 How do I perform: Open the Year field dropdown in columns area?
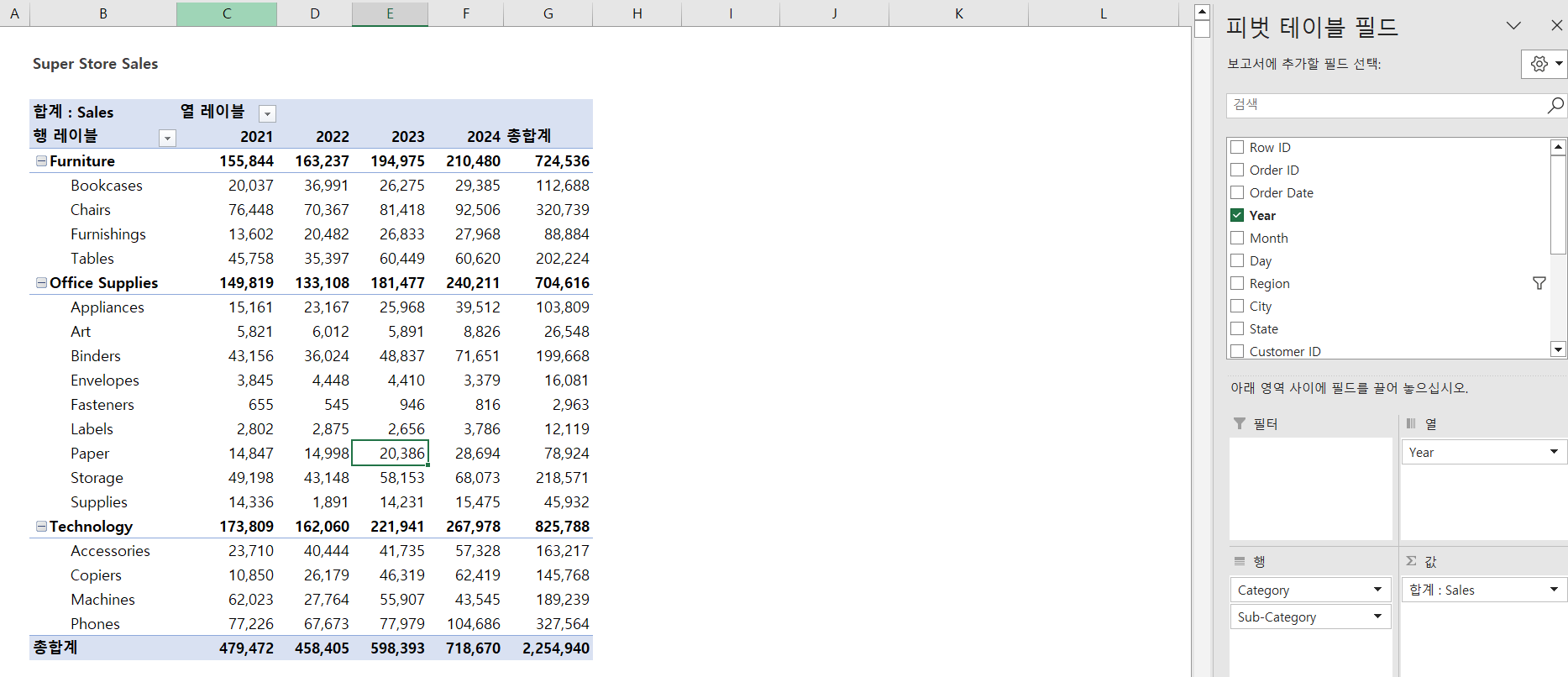pos(1554,452)
